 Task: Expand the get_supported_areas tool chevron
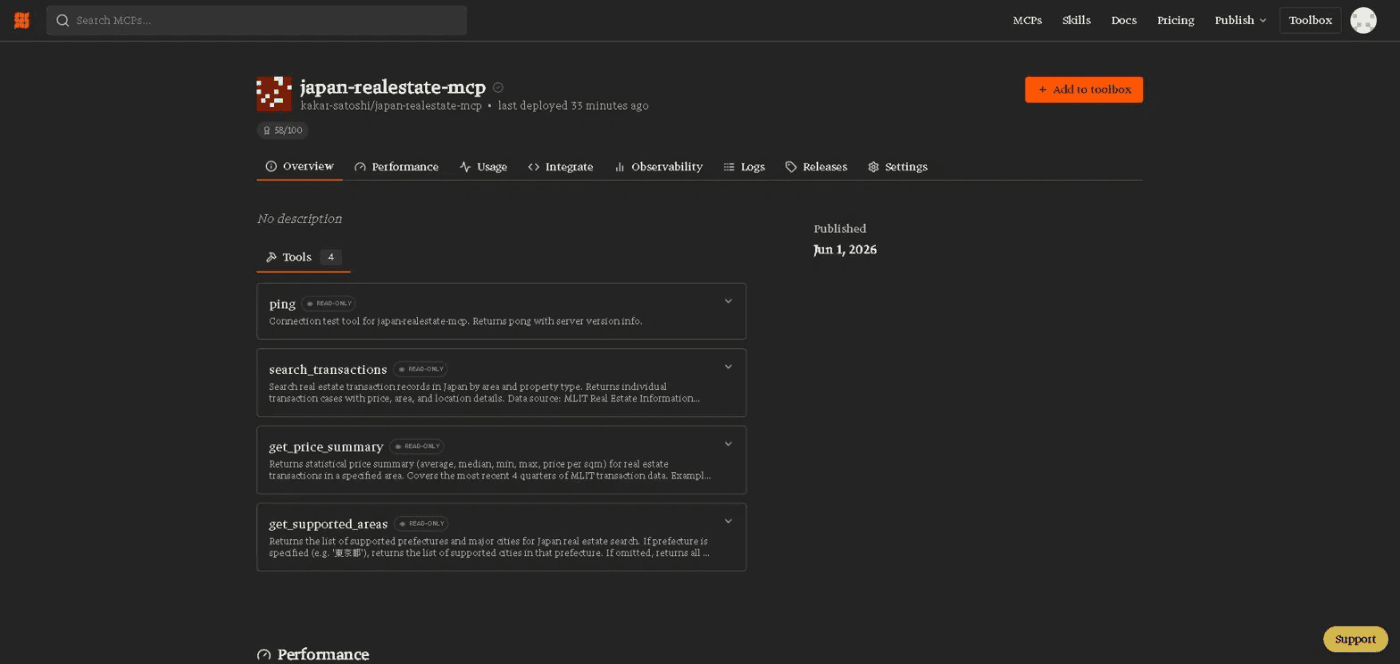click(728, 521)
